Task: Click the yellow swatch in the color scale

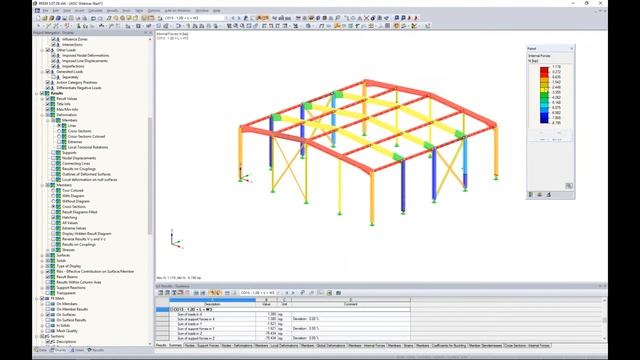Action: pos(544,90)
